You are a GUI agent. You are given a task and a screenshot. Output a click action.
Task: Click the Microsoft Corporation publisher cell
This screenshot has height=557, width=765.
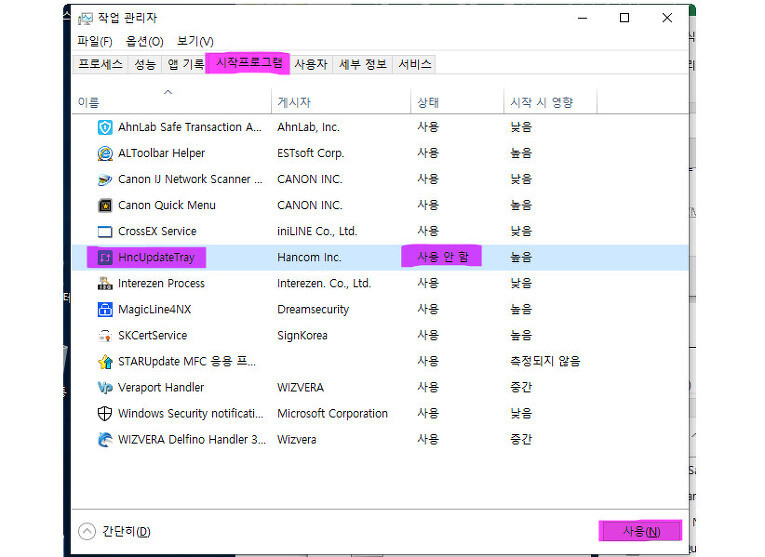[x=332, y=414]
